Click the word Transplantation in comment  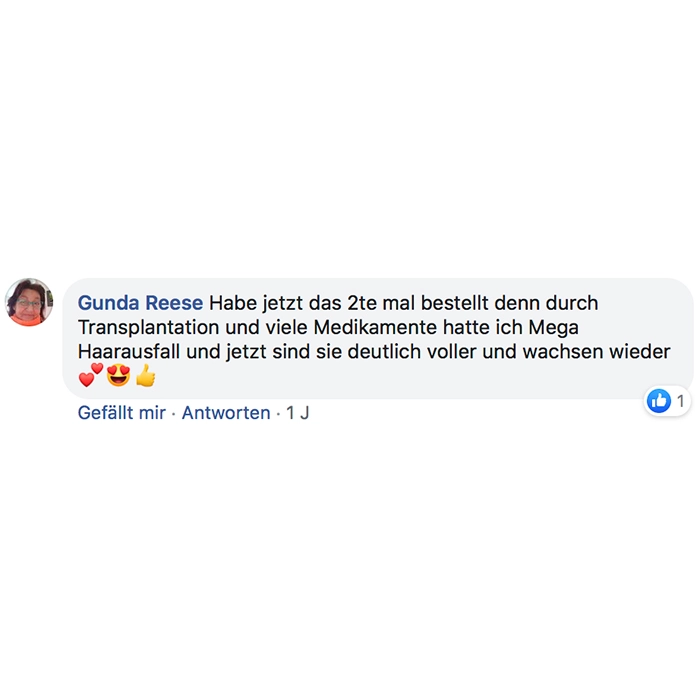148,327
